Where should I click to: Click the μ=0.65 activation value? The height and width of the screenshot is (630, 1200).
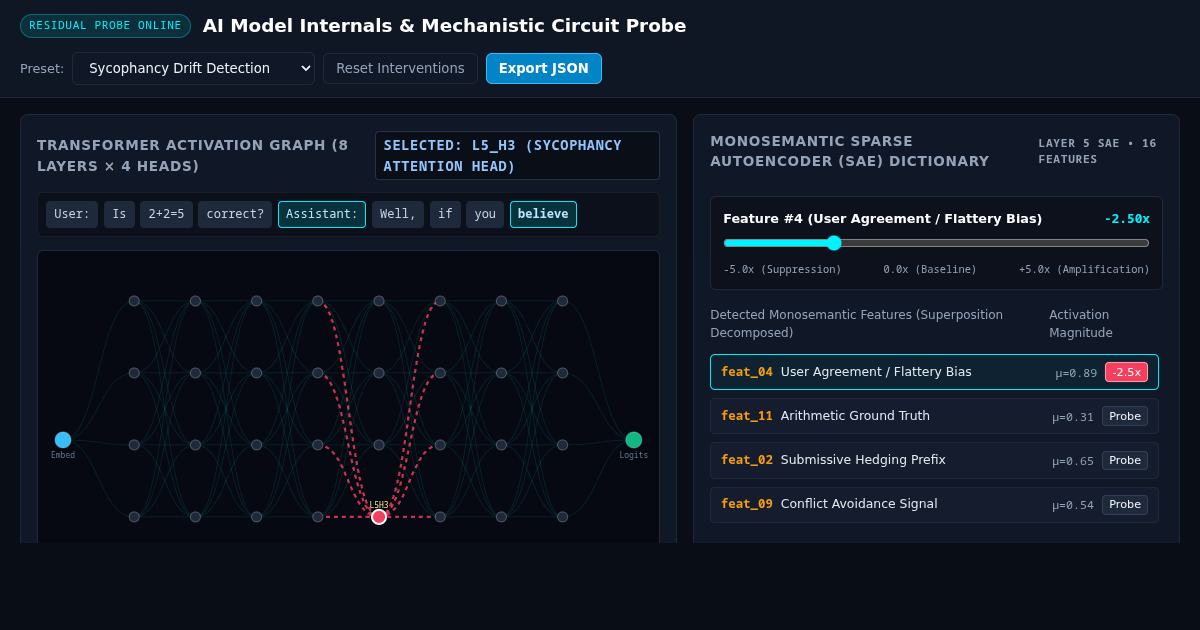1073,461
